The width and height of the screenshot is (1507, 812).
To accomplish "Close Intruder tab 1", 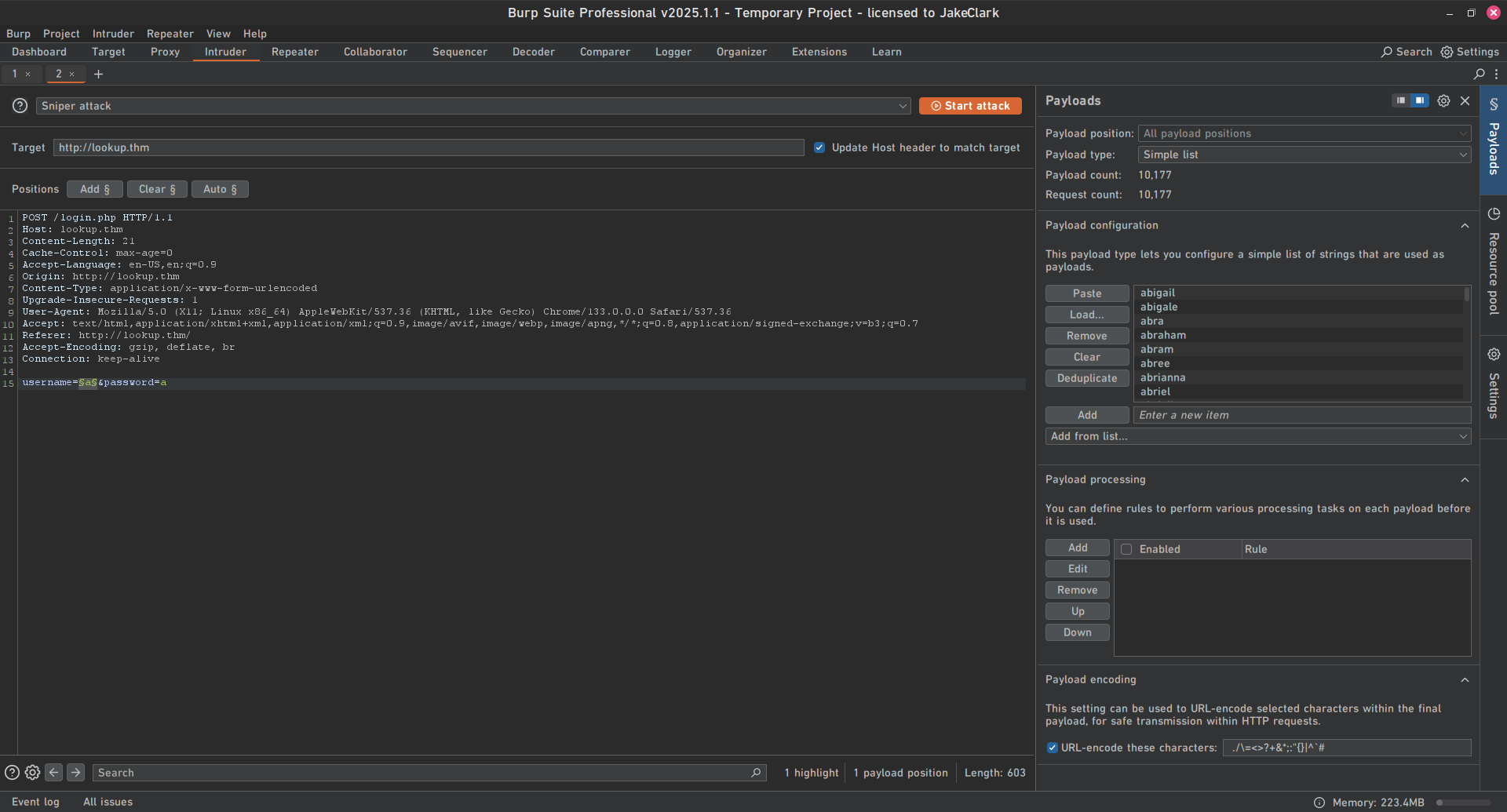I will point(28,74).
